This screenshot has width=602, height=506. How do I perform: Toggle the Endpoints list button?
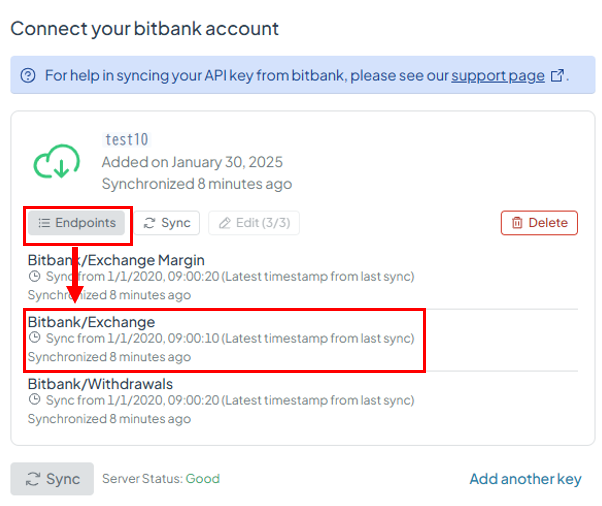pos(76,223)
